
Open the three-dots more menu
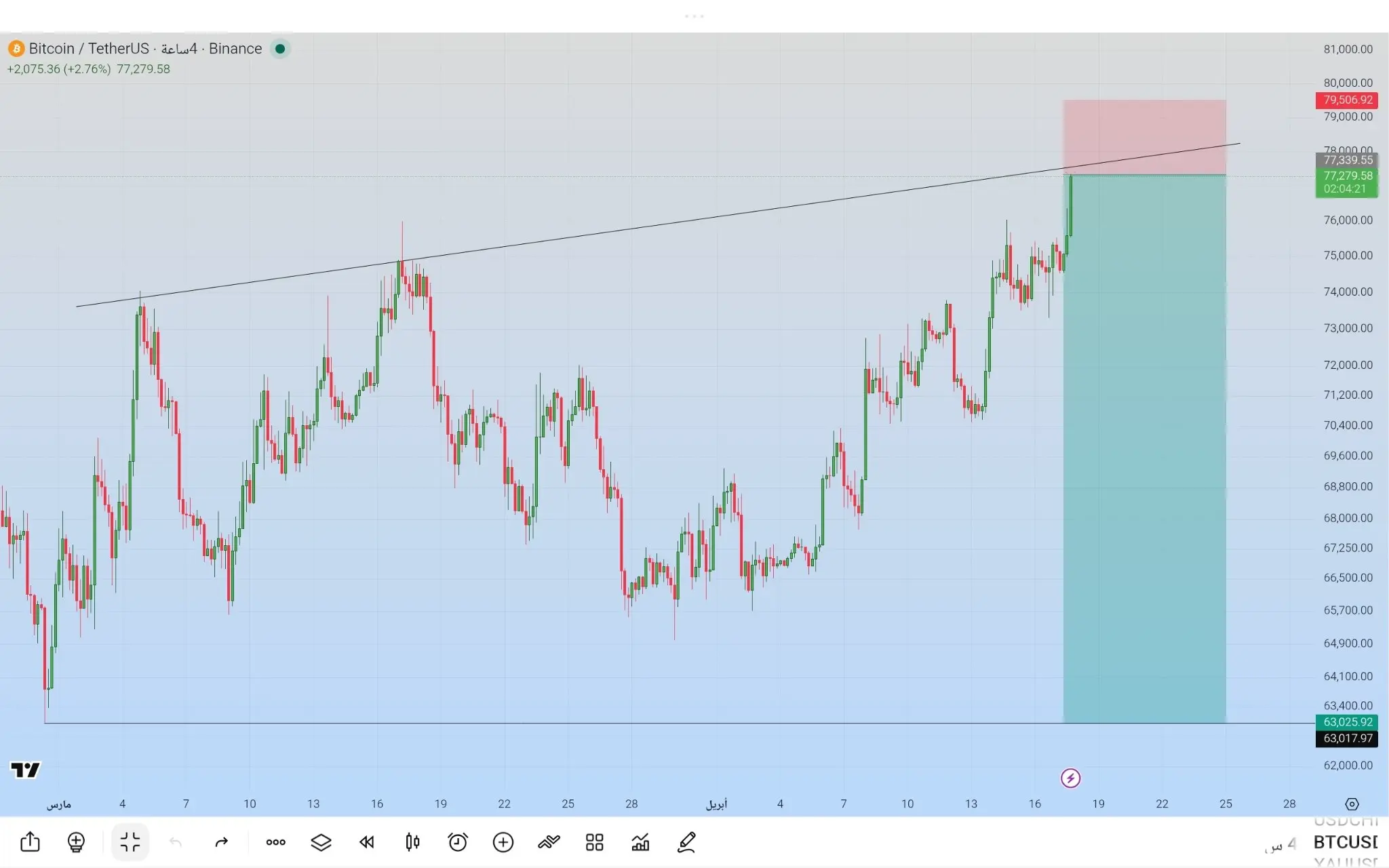click(275, 842)
